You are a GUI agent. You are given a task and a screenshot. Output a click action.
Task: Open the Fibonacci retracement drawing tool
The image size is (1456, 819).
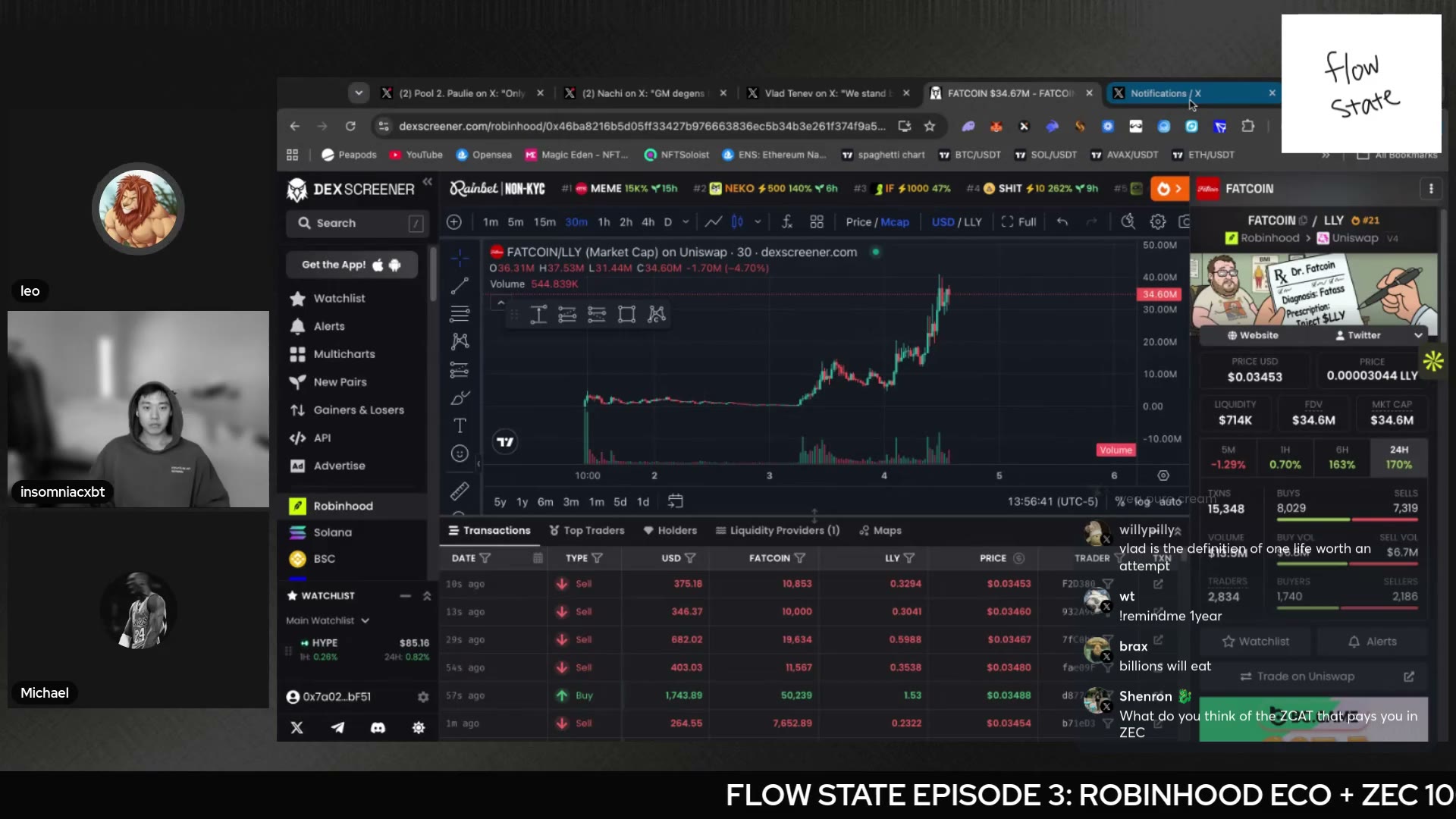tap(460, 313)
